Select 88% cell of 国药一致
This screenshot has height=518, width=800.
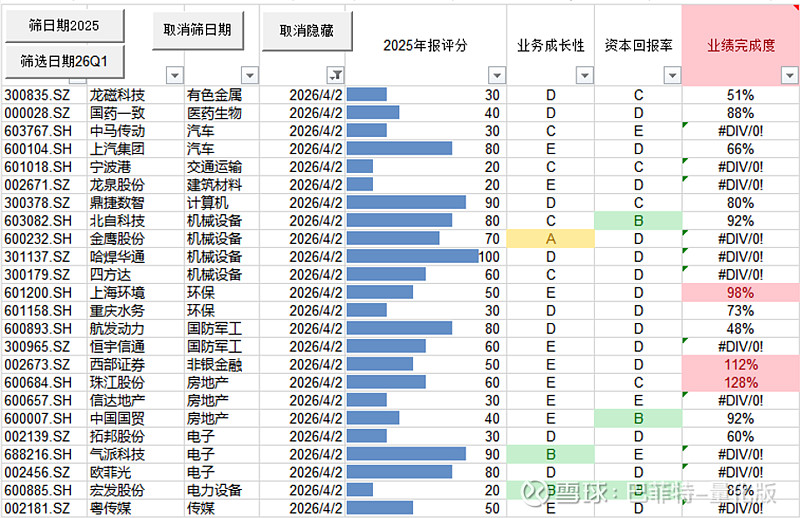[741, 113]
